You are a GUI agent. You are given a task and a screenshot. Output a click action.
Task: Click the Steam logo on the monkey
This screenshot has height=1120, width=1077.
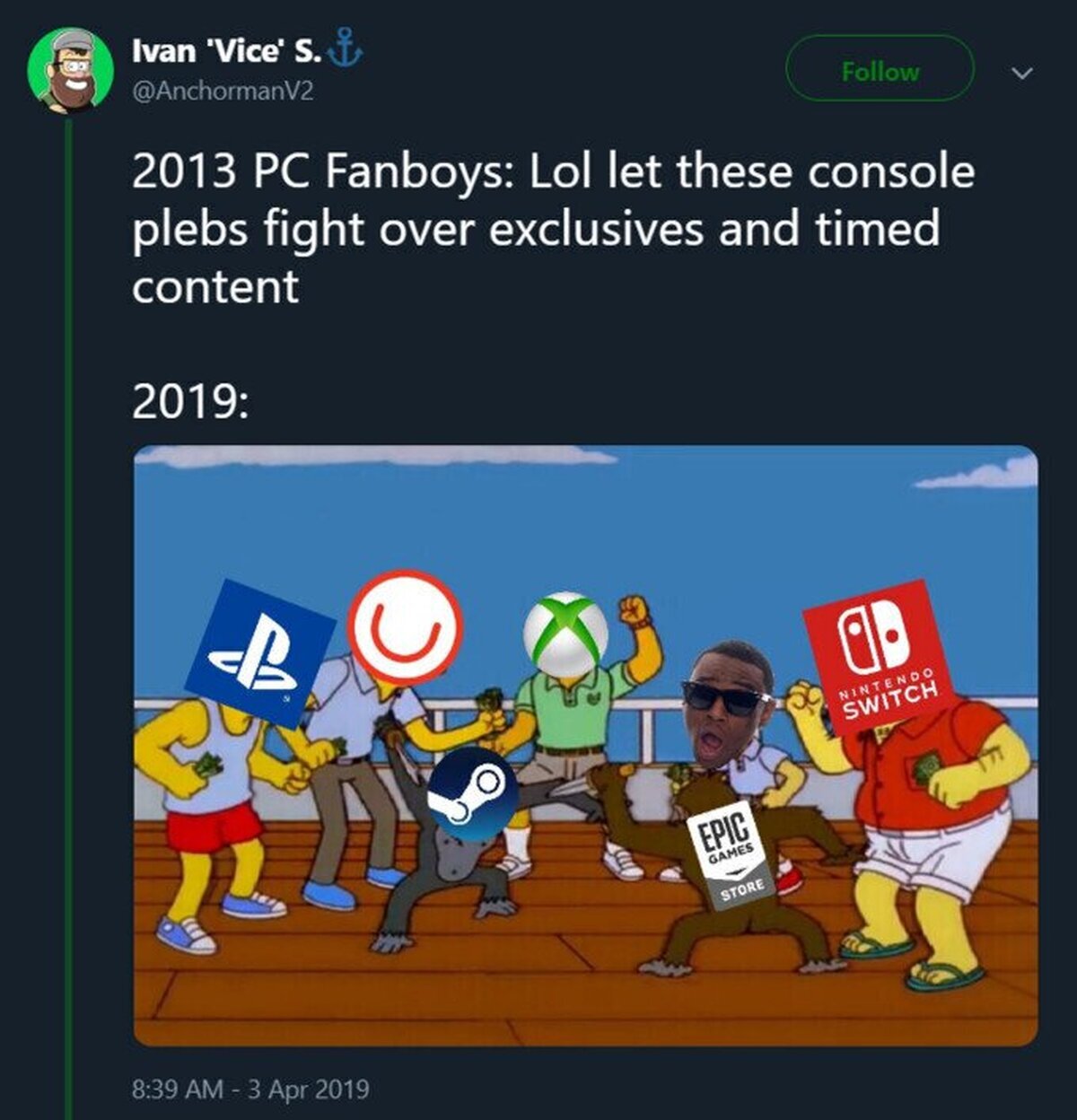[x=472, y=794]
